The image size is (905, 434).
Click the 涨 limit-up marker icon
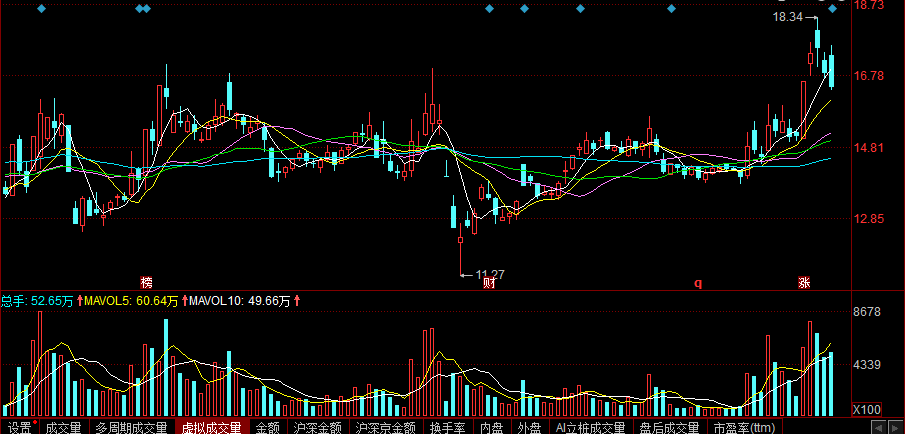pos(804,283)
